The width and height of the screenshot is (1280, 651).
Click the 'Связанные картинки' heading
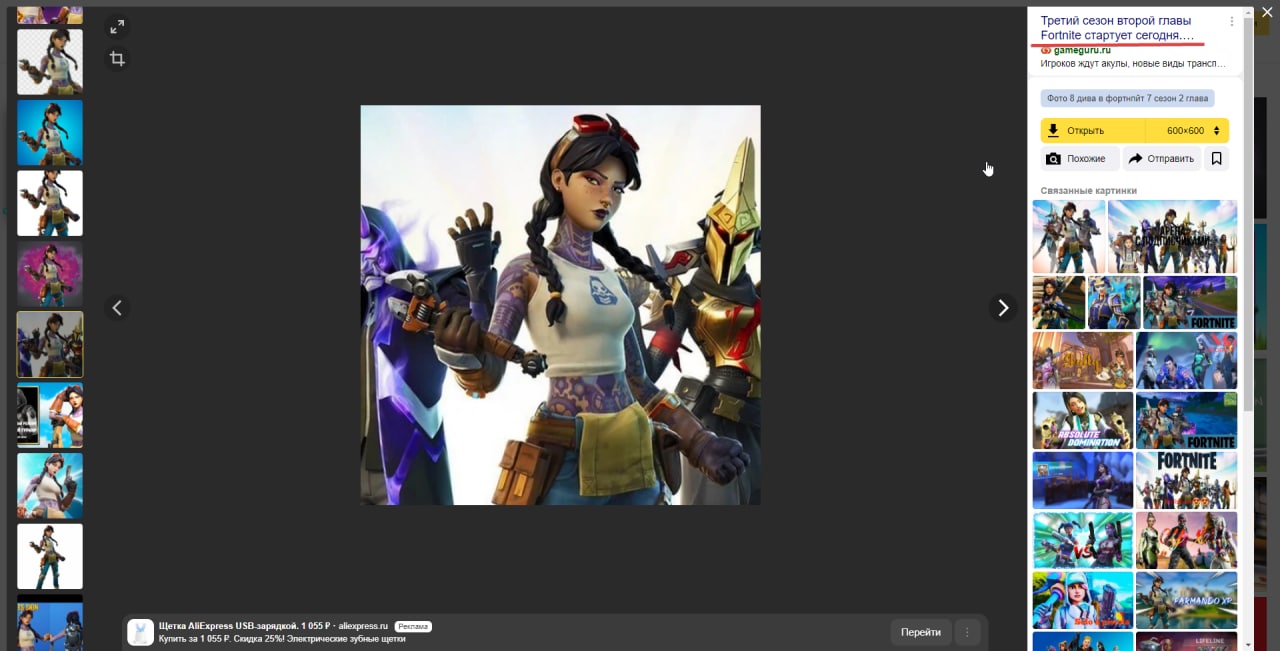(x=1088, y=190)
